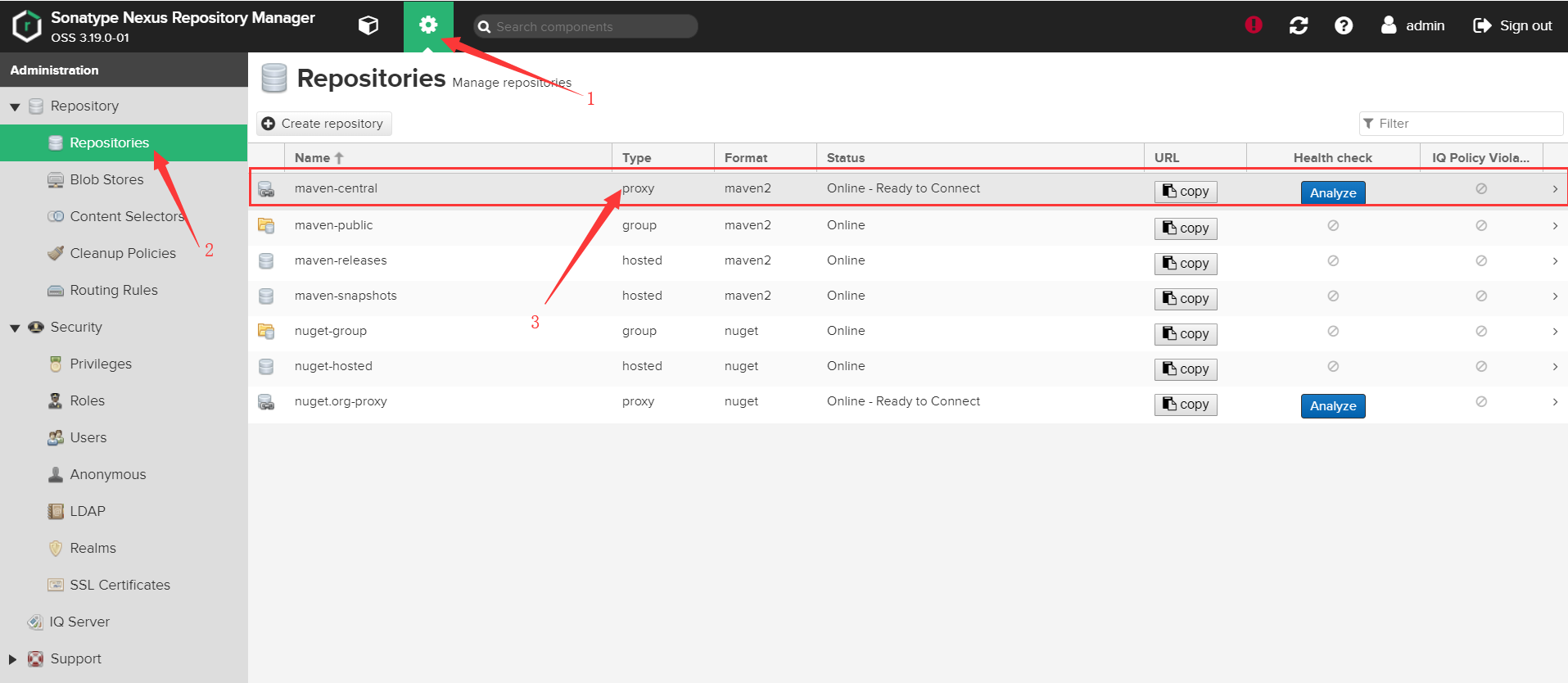Click the maven-public group folder icon

click(x=266, y=226)
